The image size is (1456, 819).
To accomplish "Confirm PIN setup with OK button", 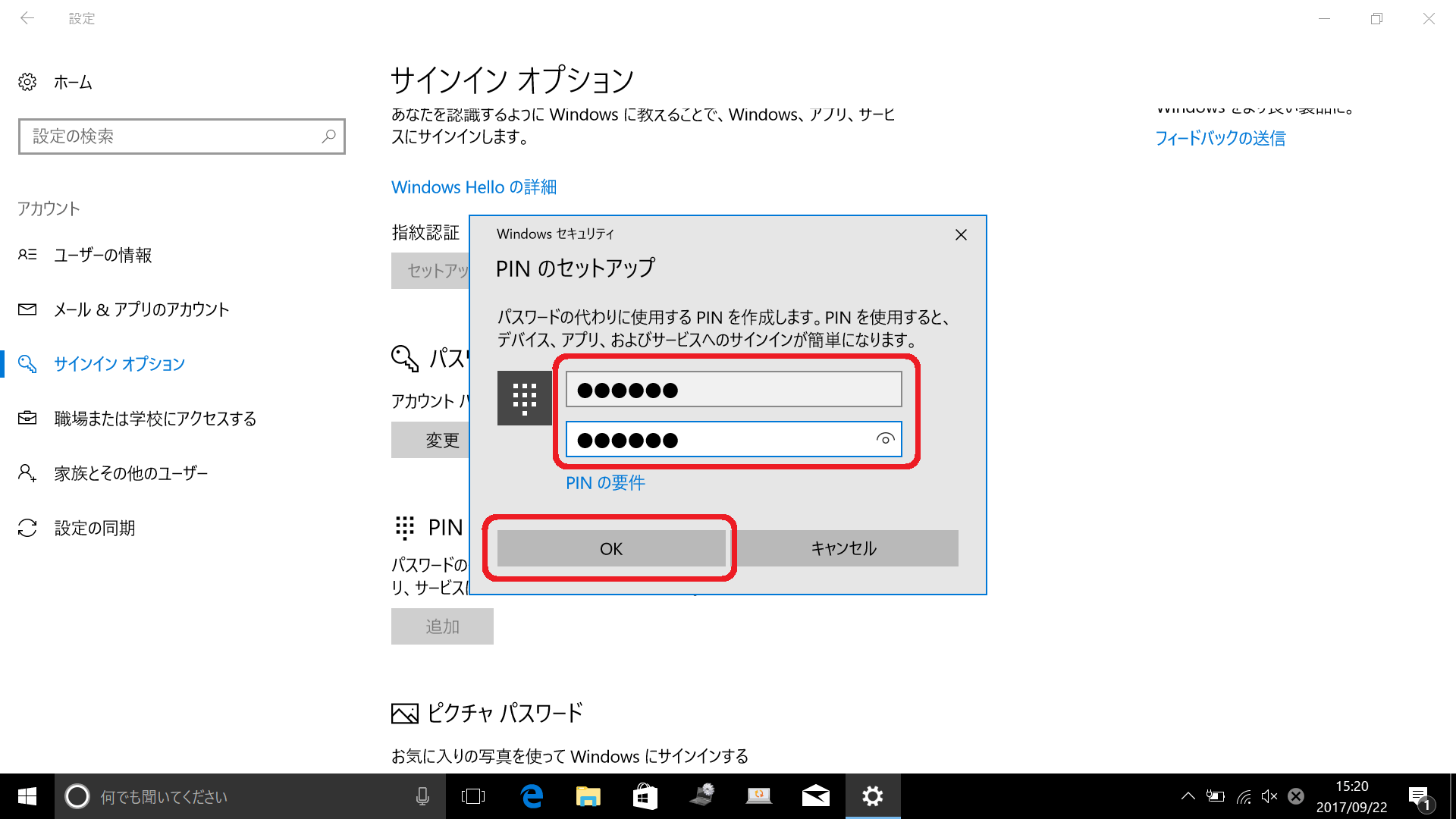I will [x=611, y=548].
